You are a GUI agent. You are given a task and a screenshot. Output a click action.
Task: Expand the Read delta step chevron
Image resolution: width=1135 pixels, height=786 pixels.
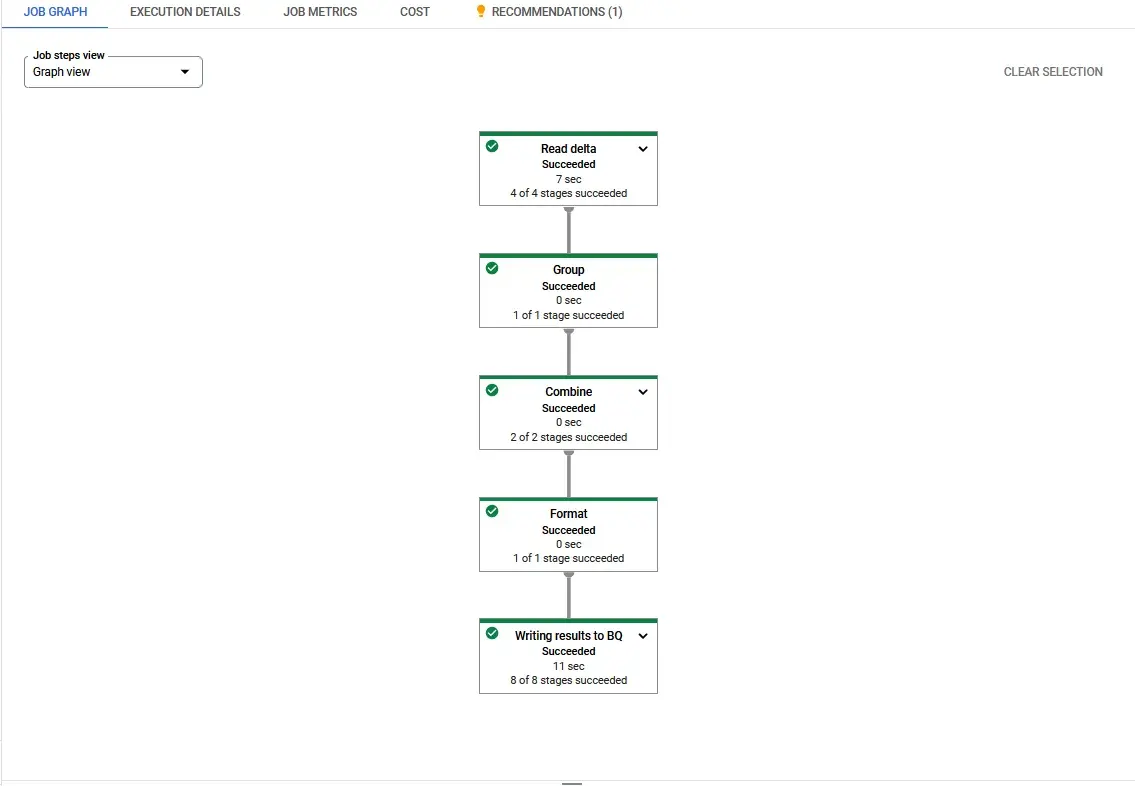coord(643,149)
